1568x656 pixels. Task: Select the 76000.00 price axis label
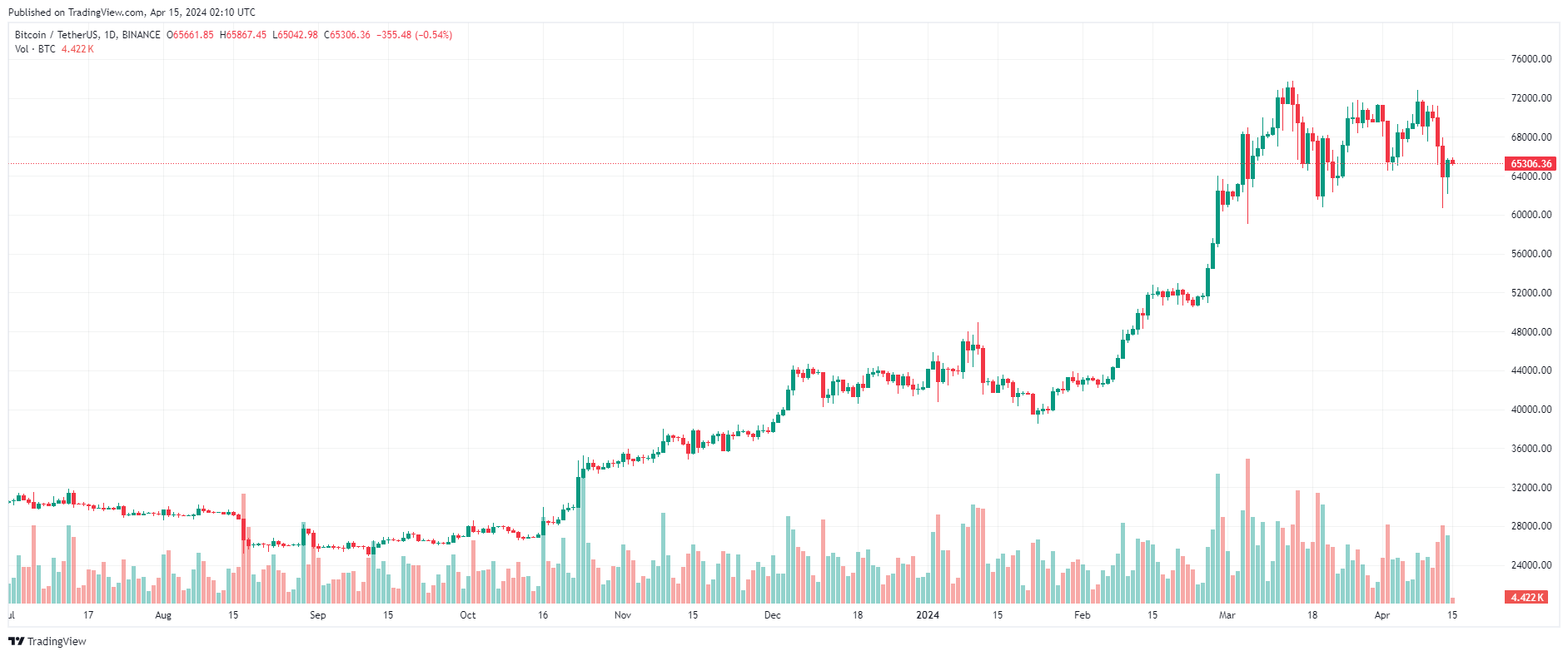(x=1531, y=59)
